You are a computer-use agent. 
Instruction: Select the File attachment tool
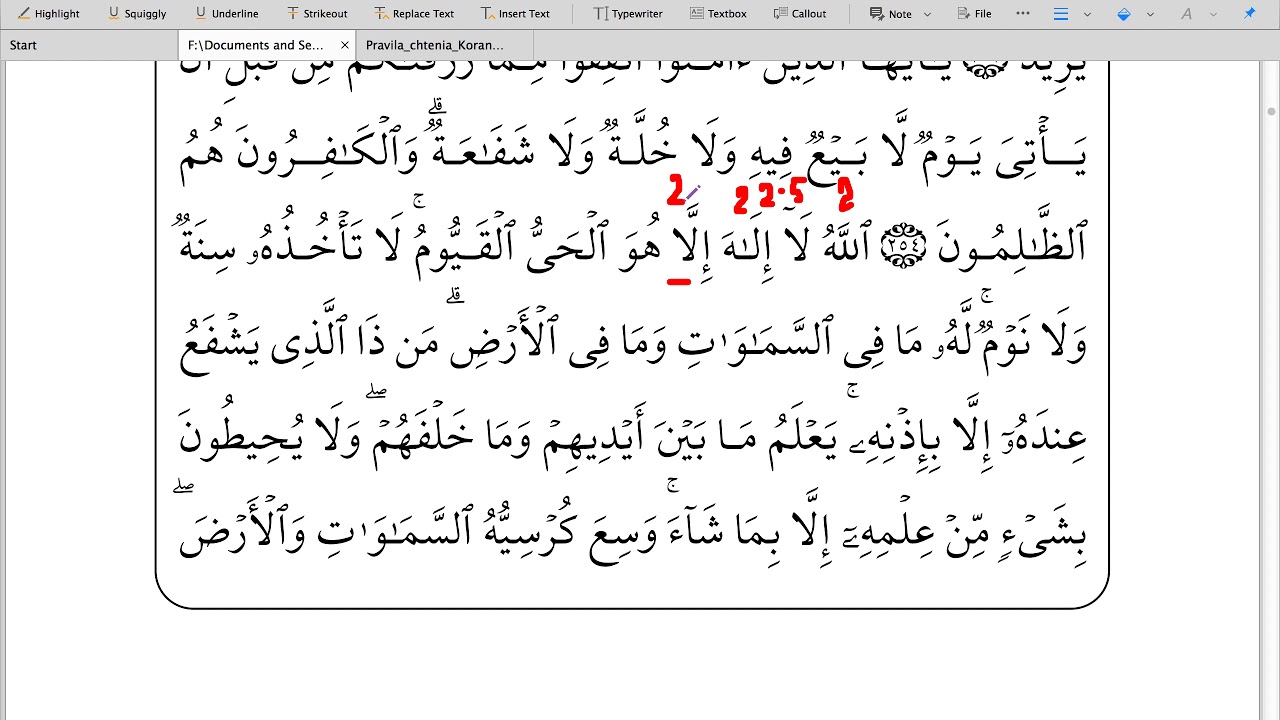(975, 14)
